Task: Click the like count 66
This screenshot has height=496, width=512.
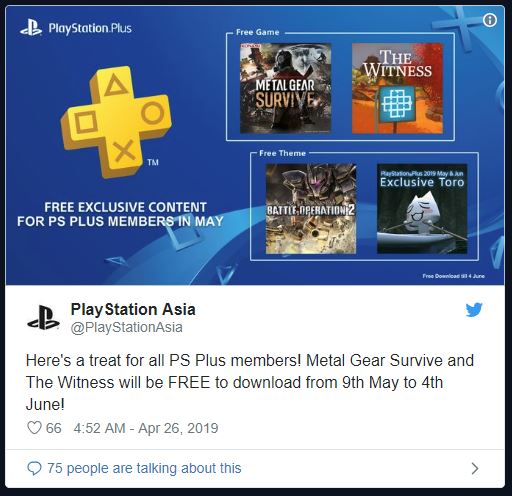Action: coord(54,428)
